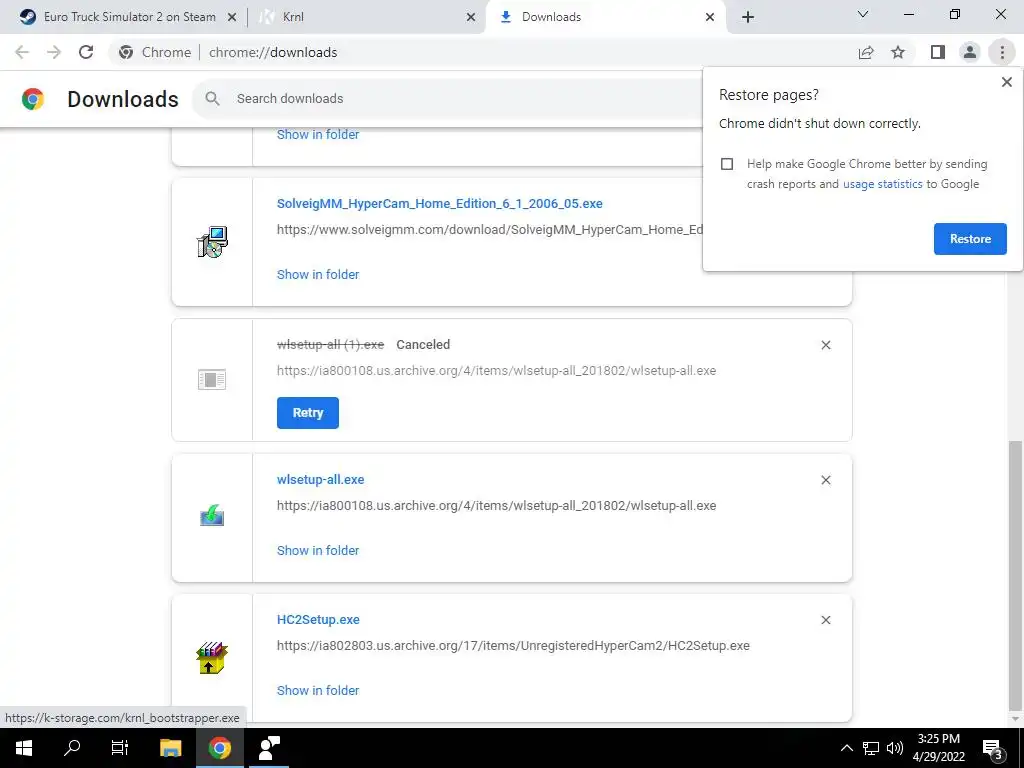Enable sending crash reports checkbox
1024x768 pixels.
[727, 164]
